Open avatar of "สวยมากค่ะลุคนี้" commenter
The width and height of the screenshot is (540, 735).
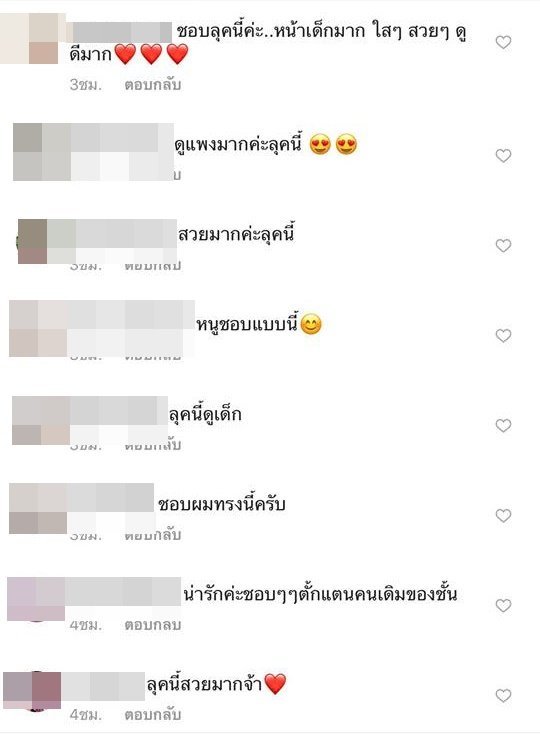click(32, 241)
